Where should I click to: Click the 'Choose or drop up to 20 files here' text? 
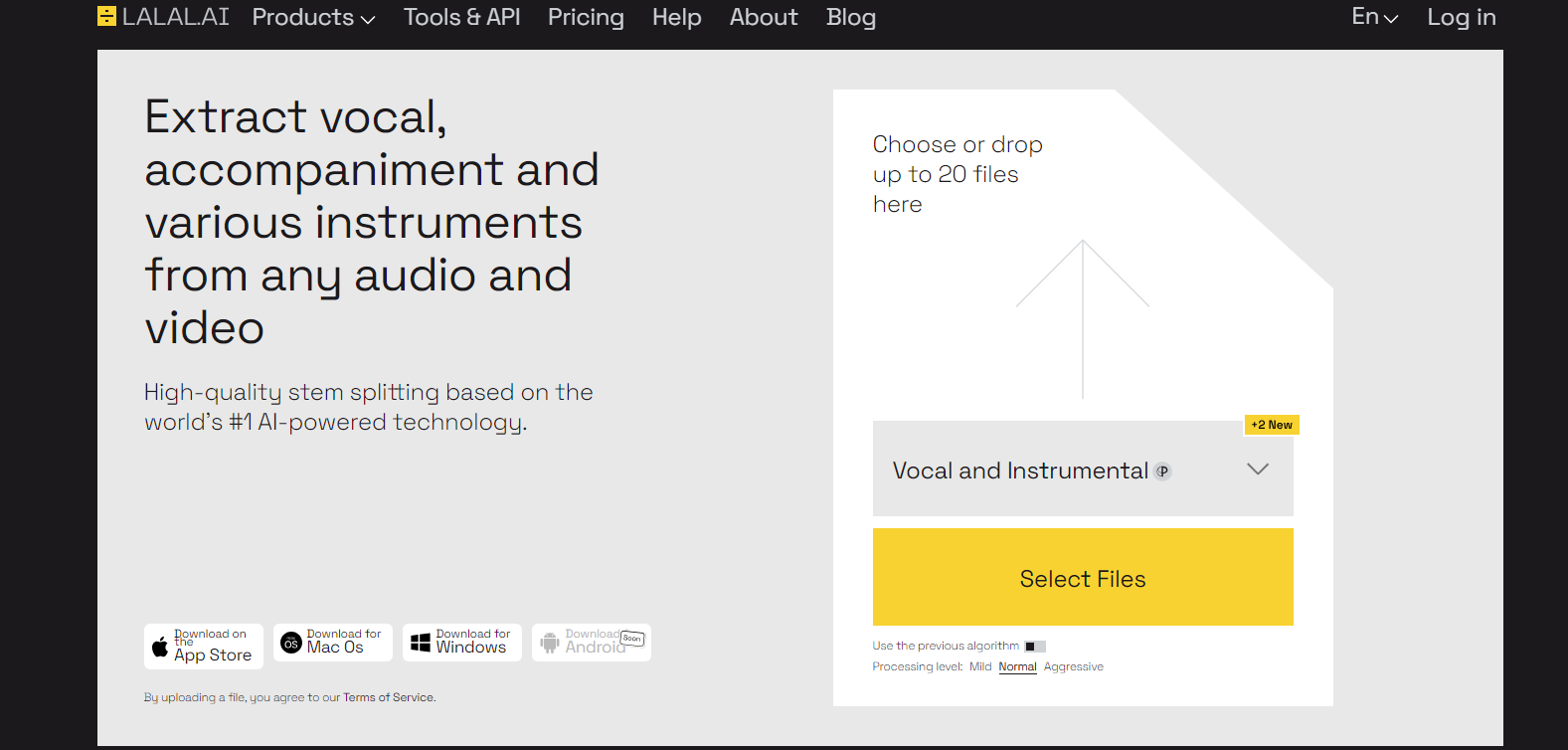[x=958, y=174]
